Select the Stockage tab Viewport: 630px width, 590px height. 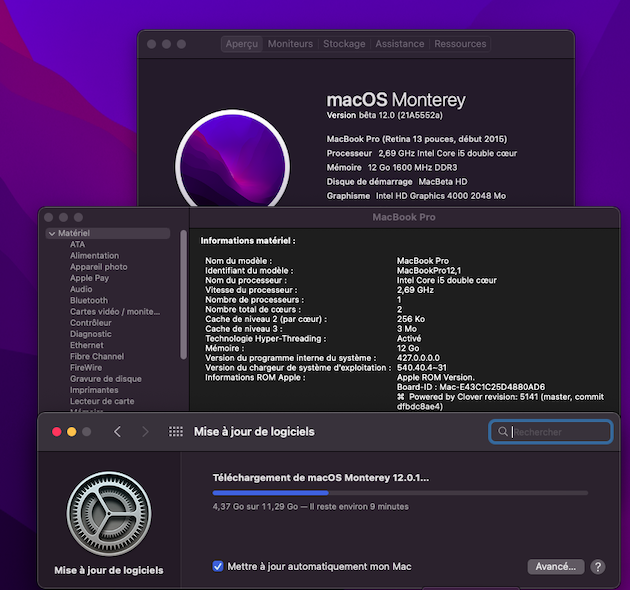pos(344,44)
